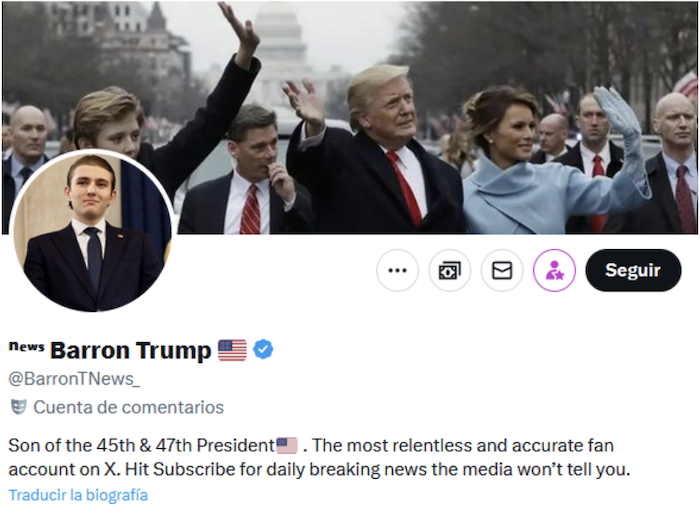Click the flag emoji in the bio
Image resolution: width=700 pixels, height=524 pixels.
point(286,445)
